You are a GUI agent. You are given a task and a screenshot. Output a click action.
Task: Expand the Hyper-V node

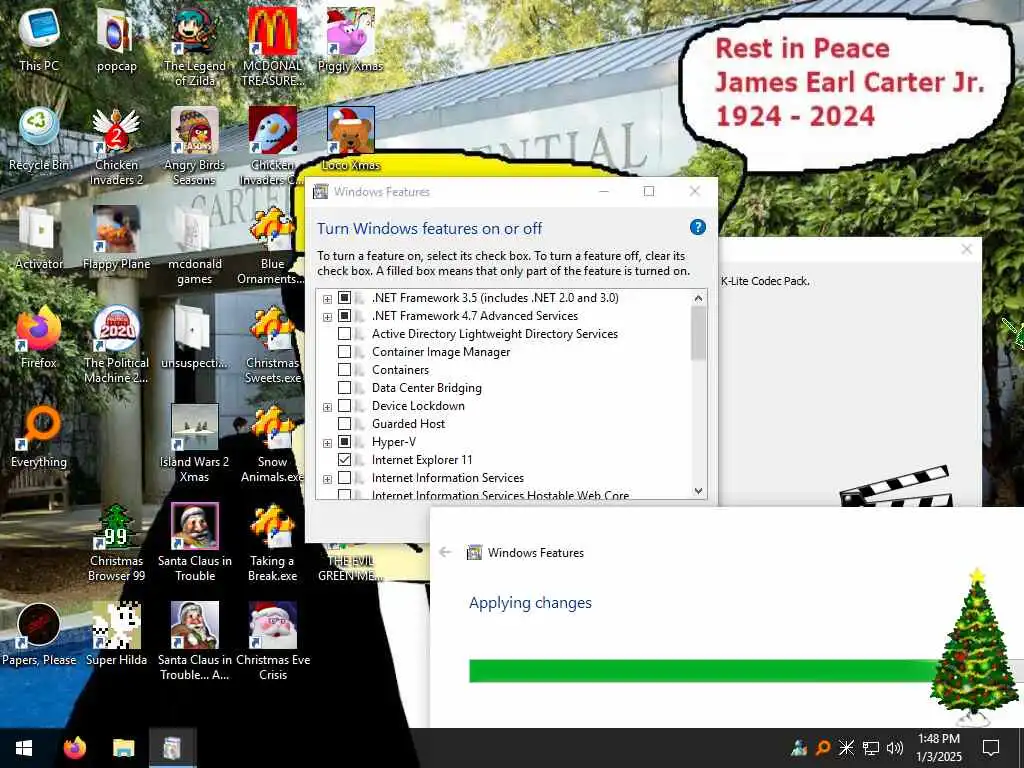point(327,443)
